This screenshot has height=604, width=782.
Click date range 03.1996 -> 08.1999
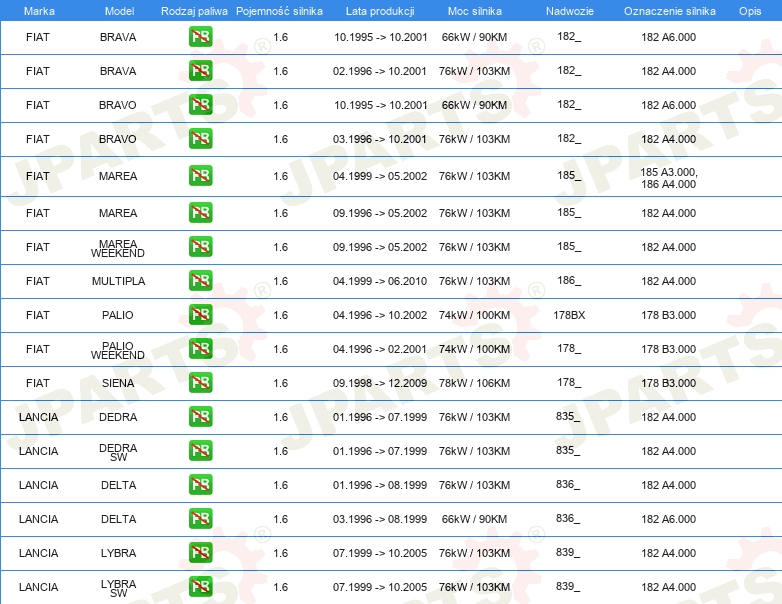point(380,519)
